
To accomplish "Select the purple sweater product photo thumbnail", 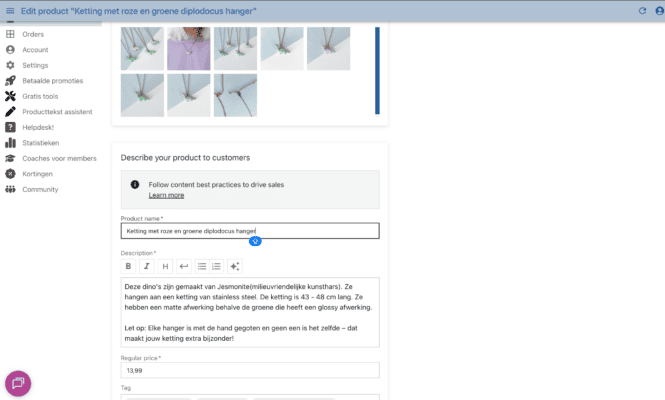I will [189, 48].
